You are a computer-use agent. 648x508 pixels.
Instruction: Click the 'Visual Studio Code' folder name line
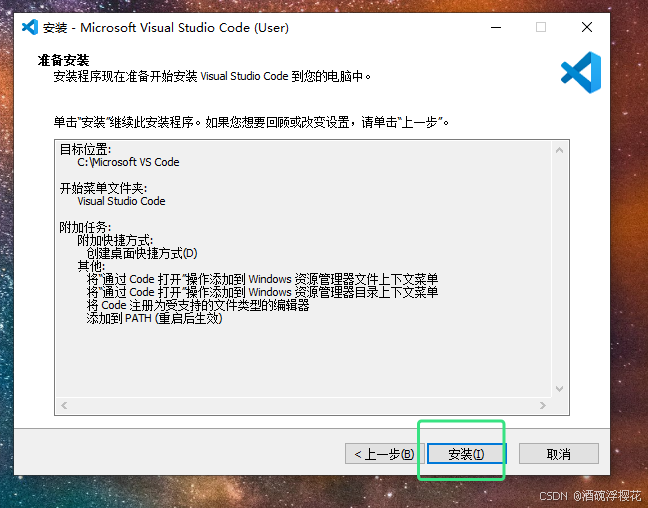click(x=122, y=201)
